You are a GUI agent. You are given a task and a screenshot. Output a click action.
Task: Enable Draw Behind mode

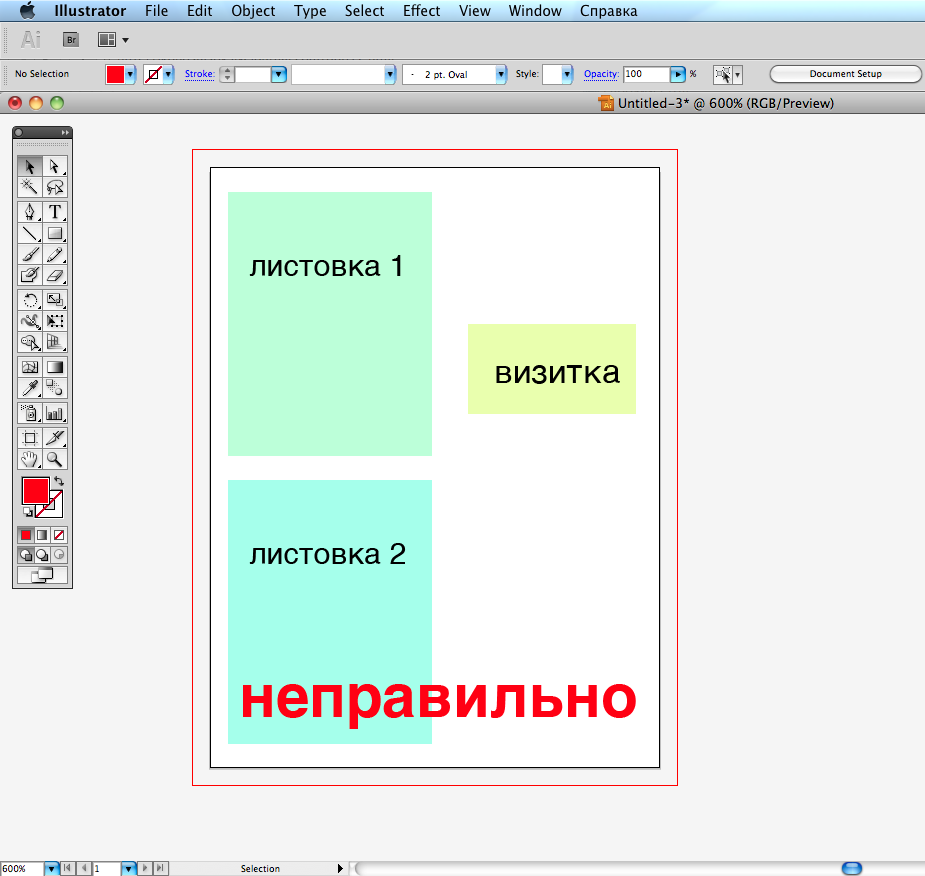[x=42, y=555]
